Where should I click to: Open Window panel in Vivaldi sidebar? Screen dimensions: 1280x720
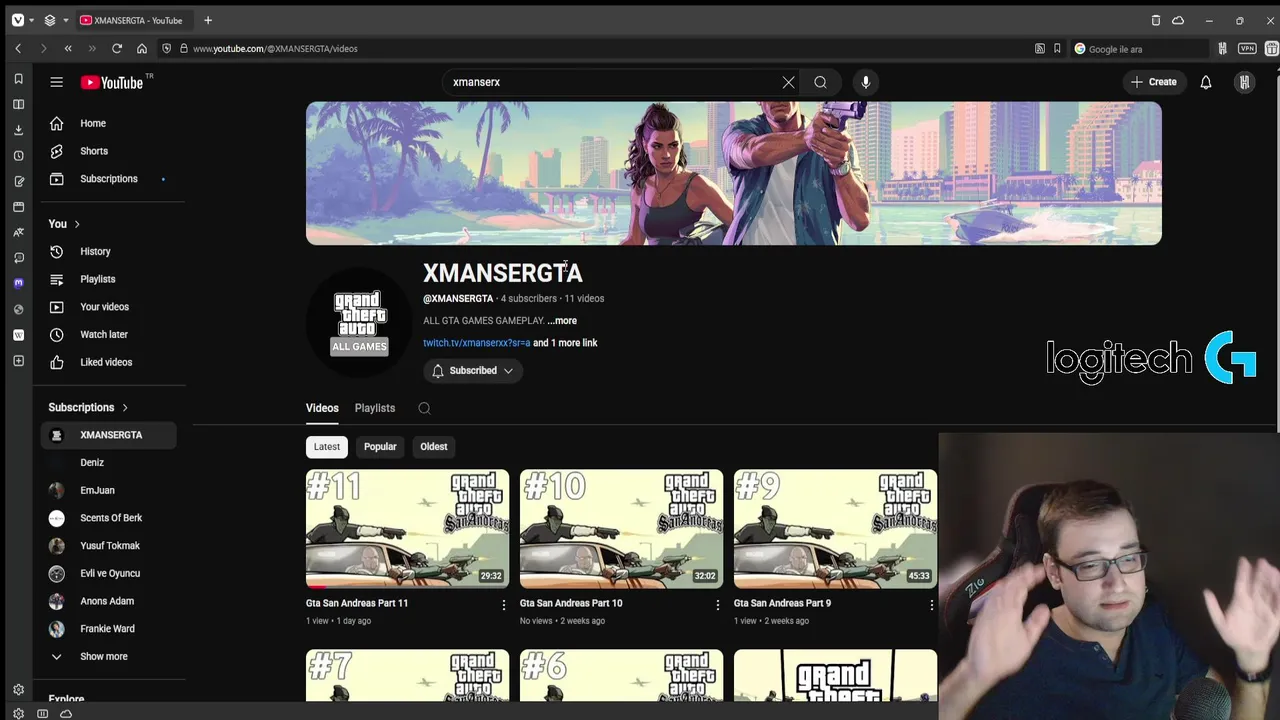tap(18, 207)
